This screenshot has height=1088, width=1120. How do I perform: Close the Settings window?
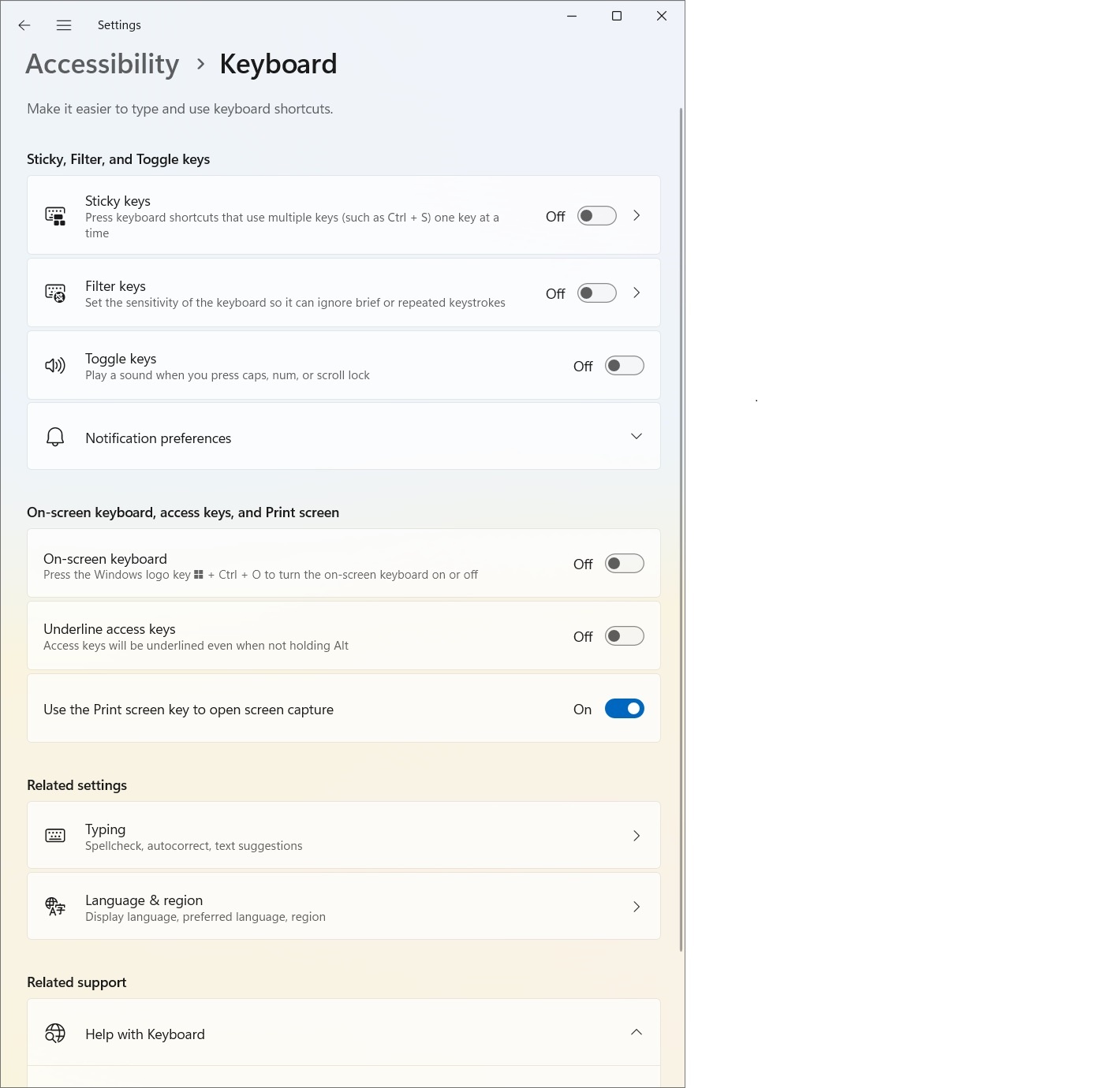click(x=662, y=16)
